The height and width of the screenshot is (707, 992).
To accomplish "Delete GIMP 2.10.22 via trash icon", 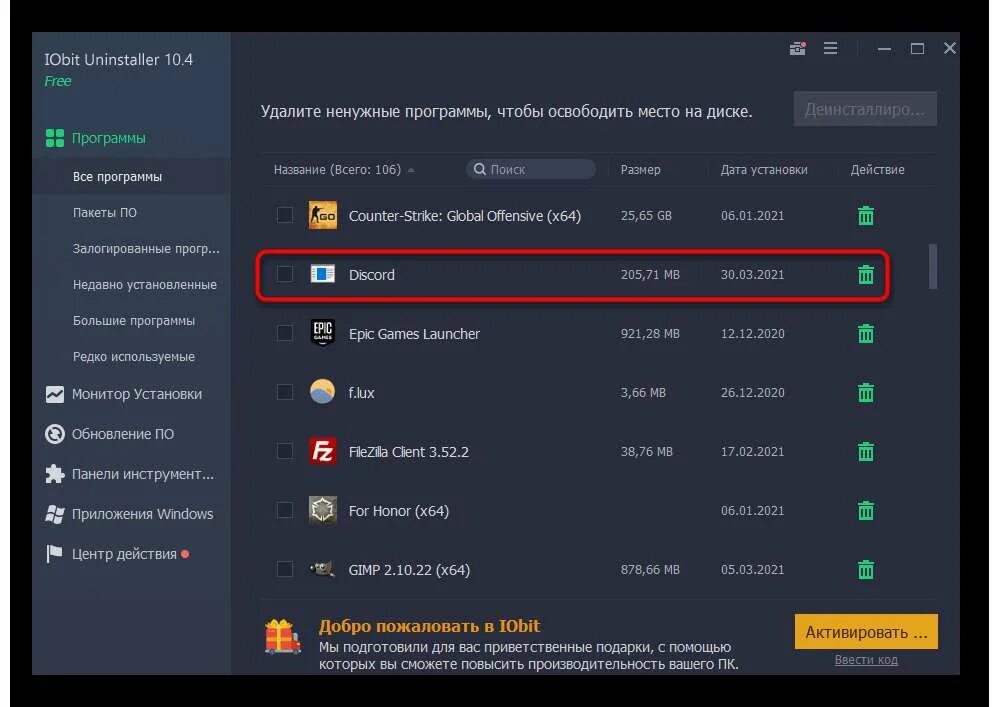I will (x=865, y=570).
